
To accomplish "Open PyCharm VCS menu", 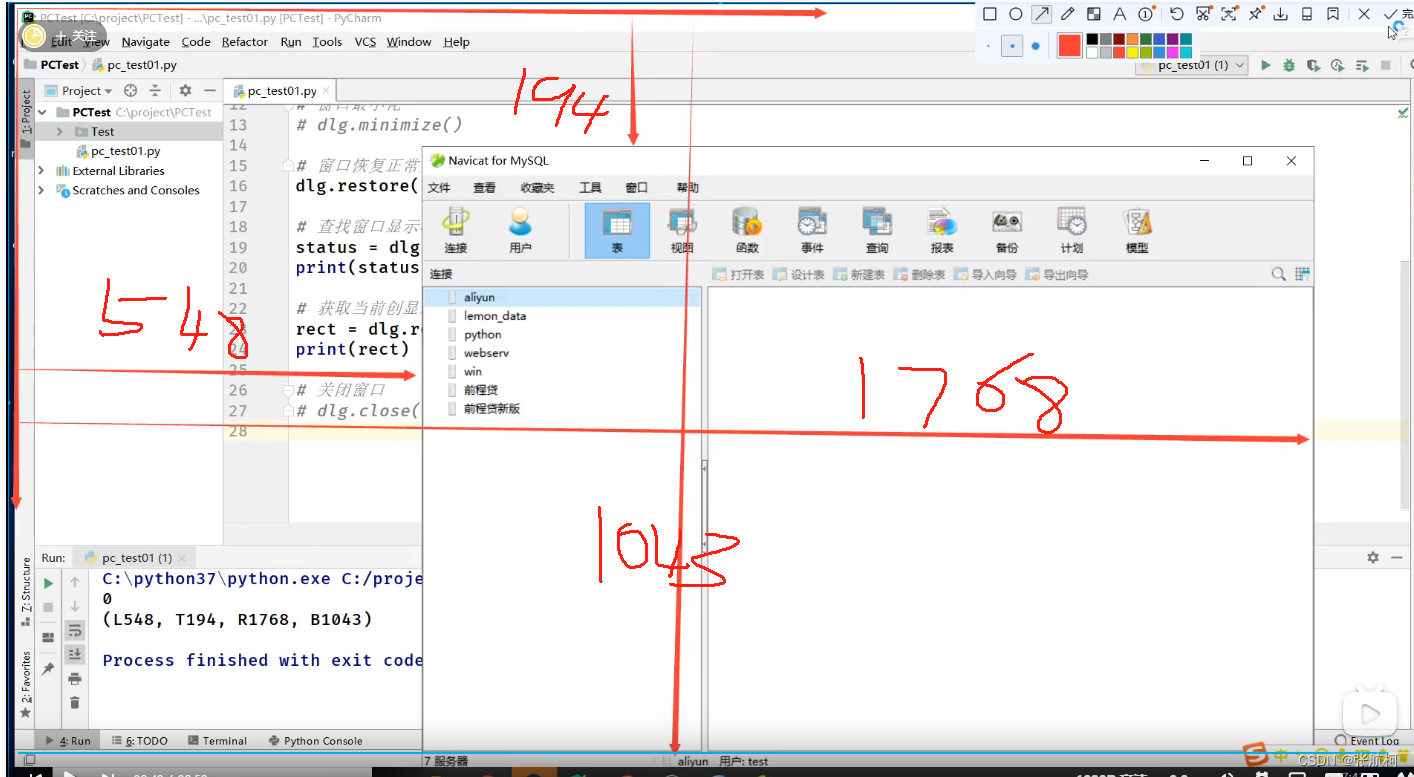I will point(365,42).
